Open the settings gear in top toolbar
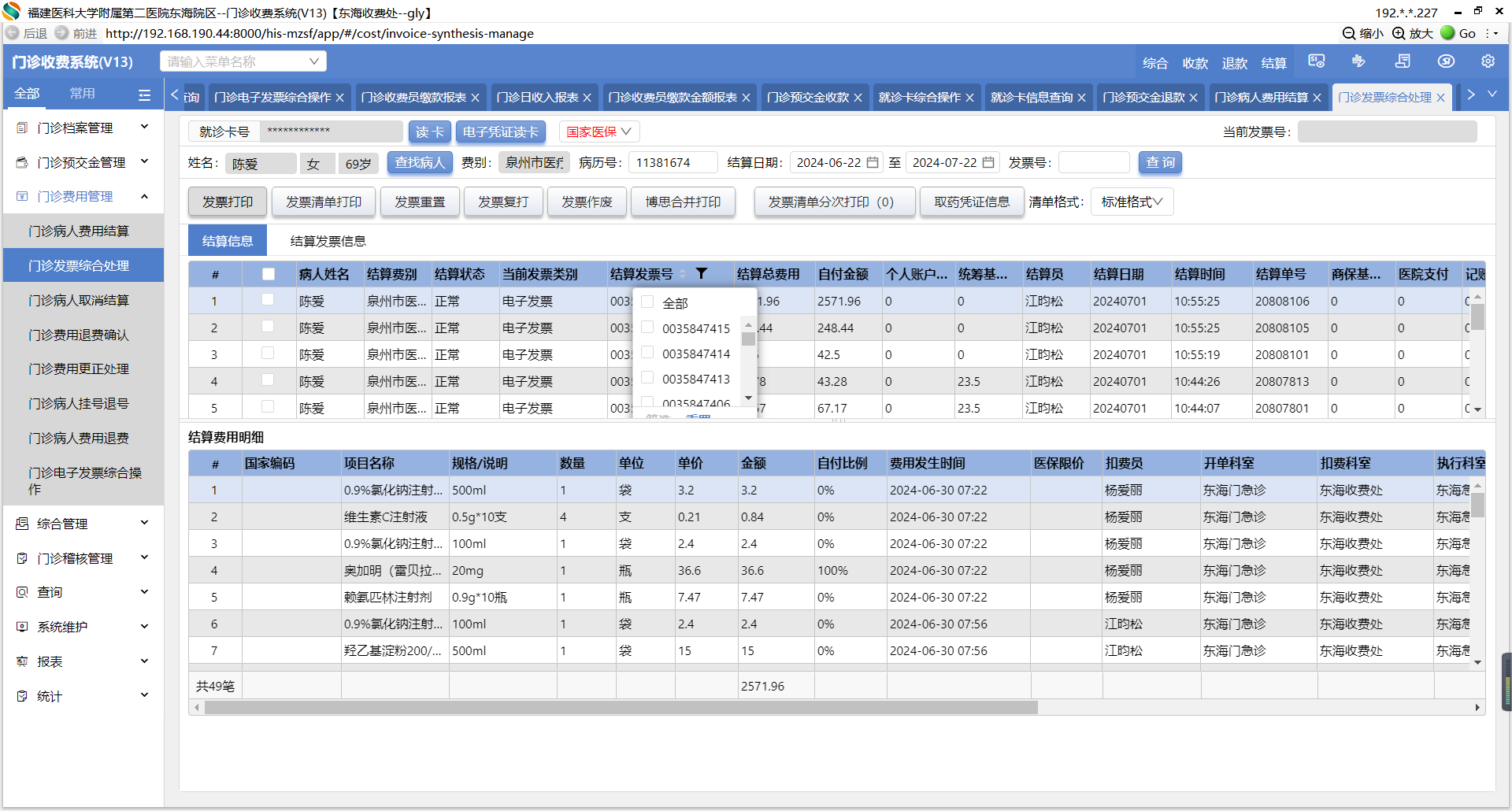The width and height of the screenshot is (1512, 811). pyautogui.click(x=1488, y=61)
